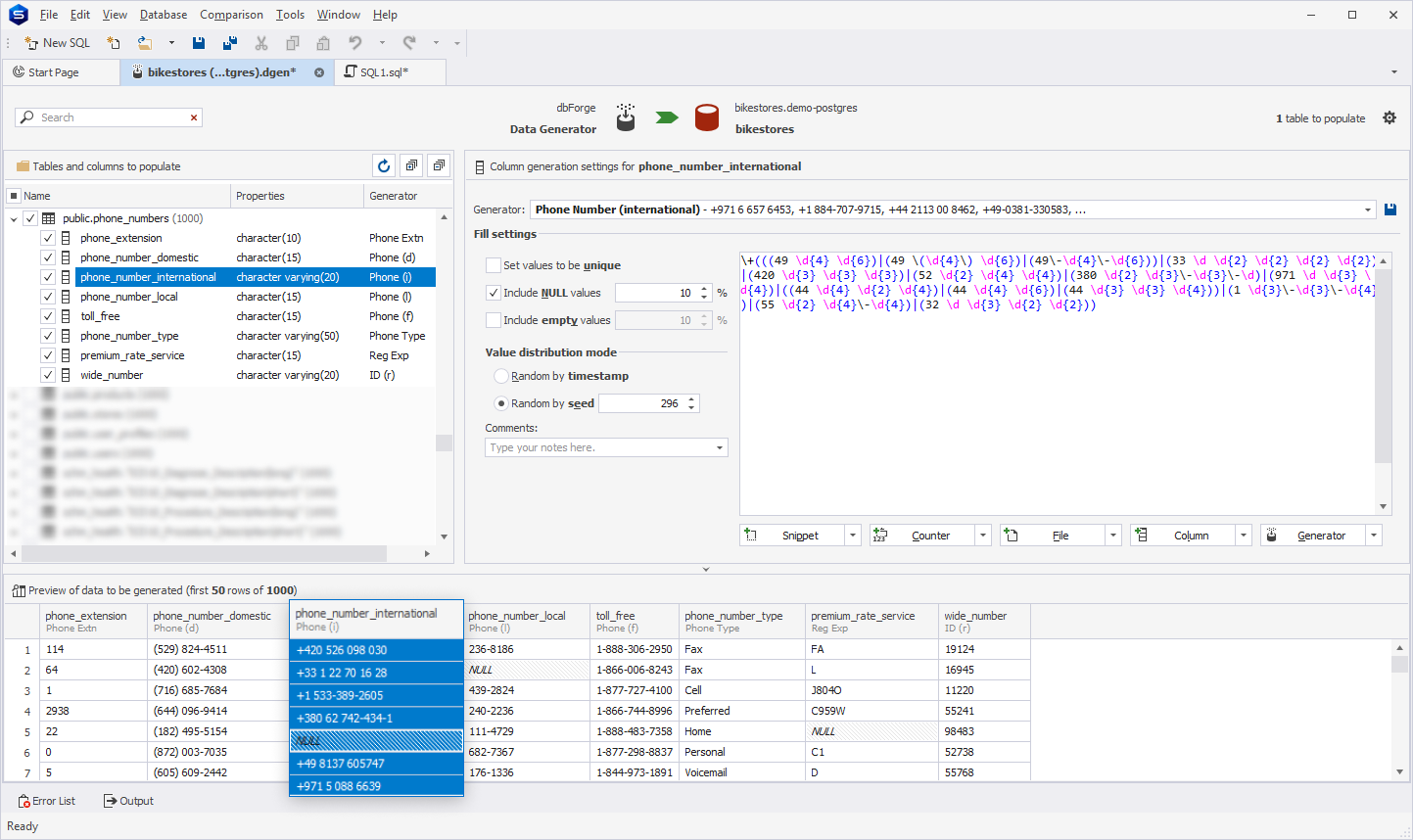Image resolution: width=1413 pixels, height=840 pixels.
Task: Select the +33 1 22 70 16 28 preview cell
Action: pyautogui.click(x=376, y=673)
